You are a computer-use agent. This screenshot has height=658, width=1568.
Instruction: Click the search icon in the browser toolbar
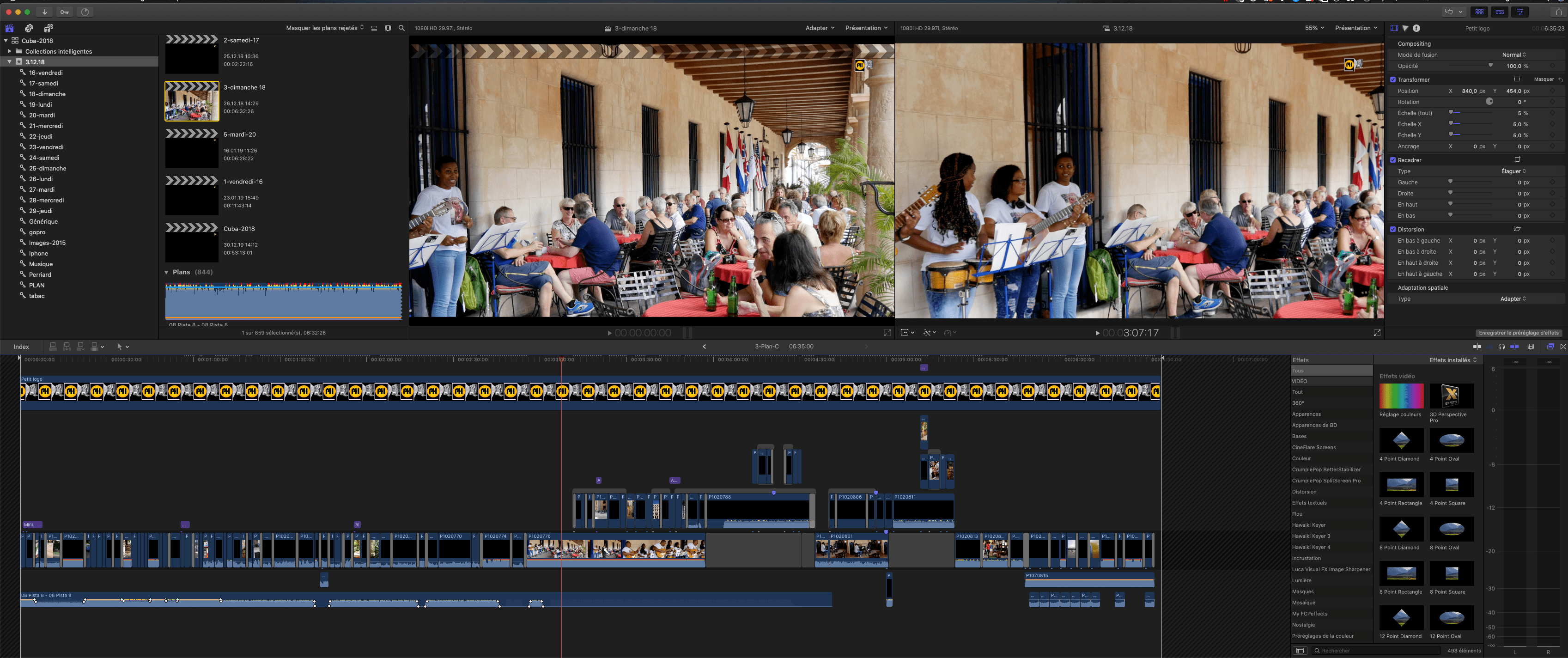pos(401,28)
